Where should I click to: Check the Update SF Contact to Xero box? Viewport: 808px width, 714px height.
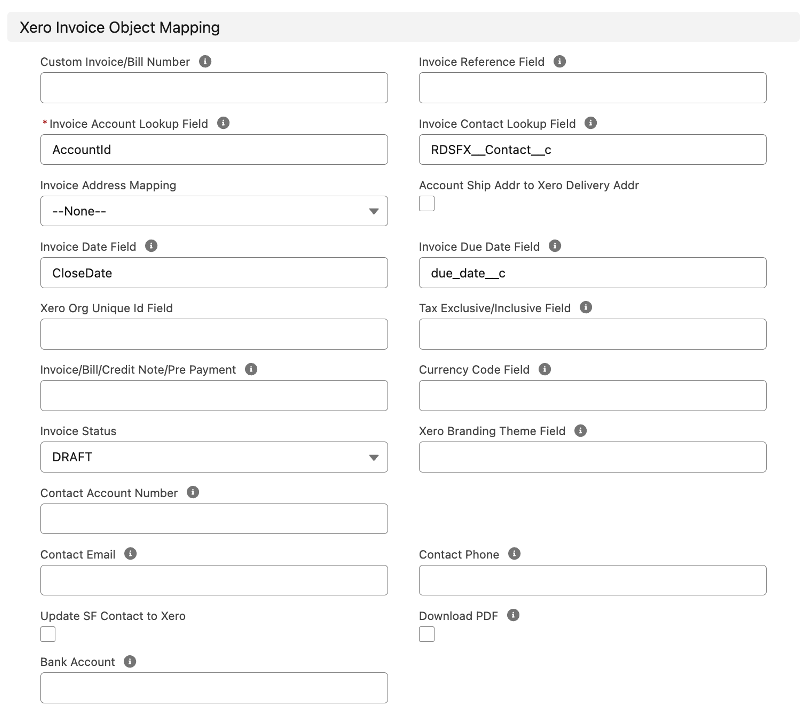pyautogui.click(x=48, y=634)
